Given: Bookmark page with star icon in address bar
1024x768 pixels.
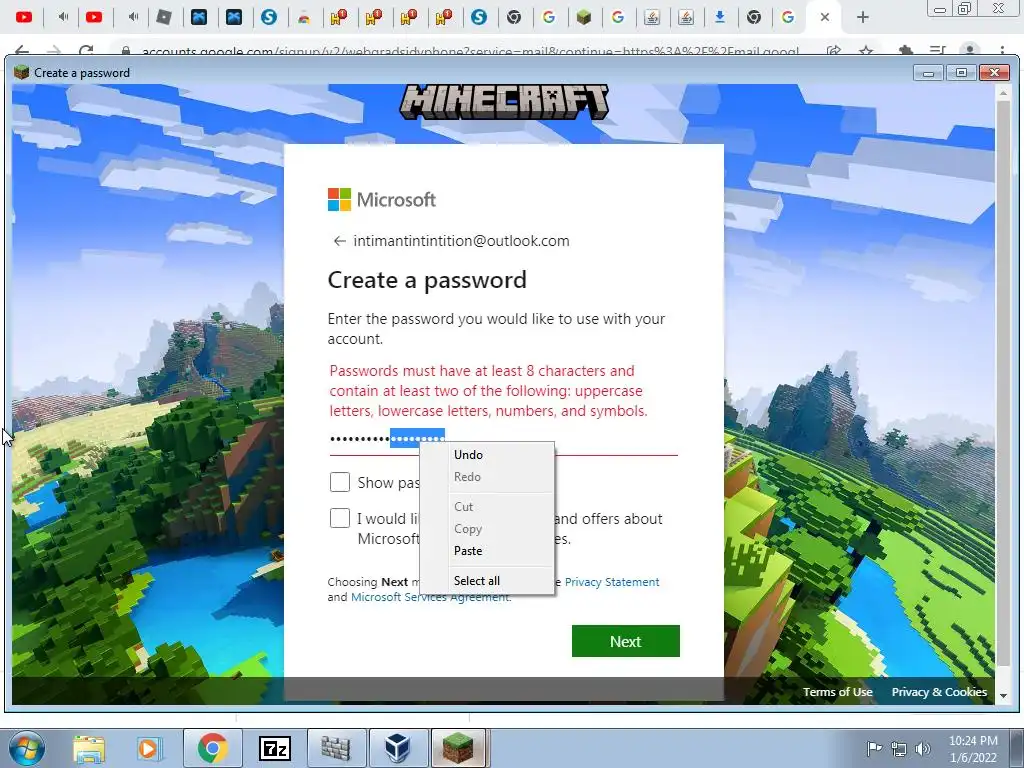Looking at the screenshot, I should [x=866, y=51].
